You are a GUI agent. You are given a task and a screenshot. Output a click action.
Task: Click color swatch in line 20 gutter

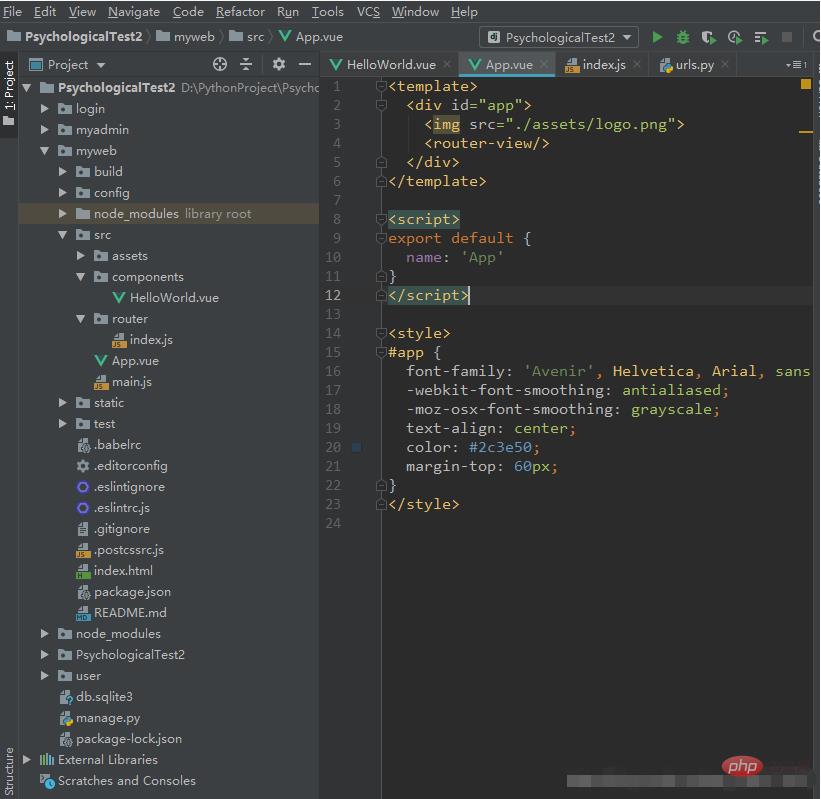pyautogui.click(x=356, y=448)
